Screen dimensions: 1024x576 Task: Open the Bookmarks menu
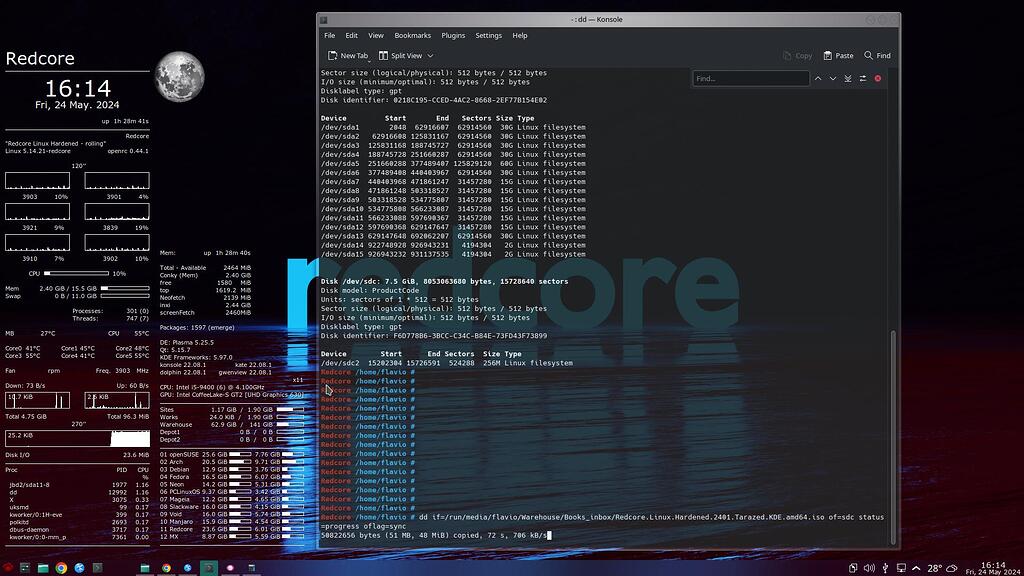click(413, 35)
